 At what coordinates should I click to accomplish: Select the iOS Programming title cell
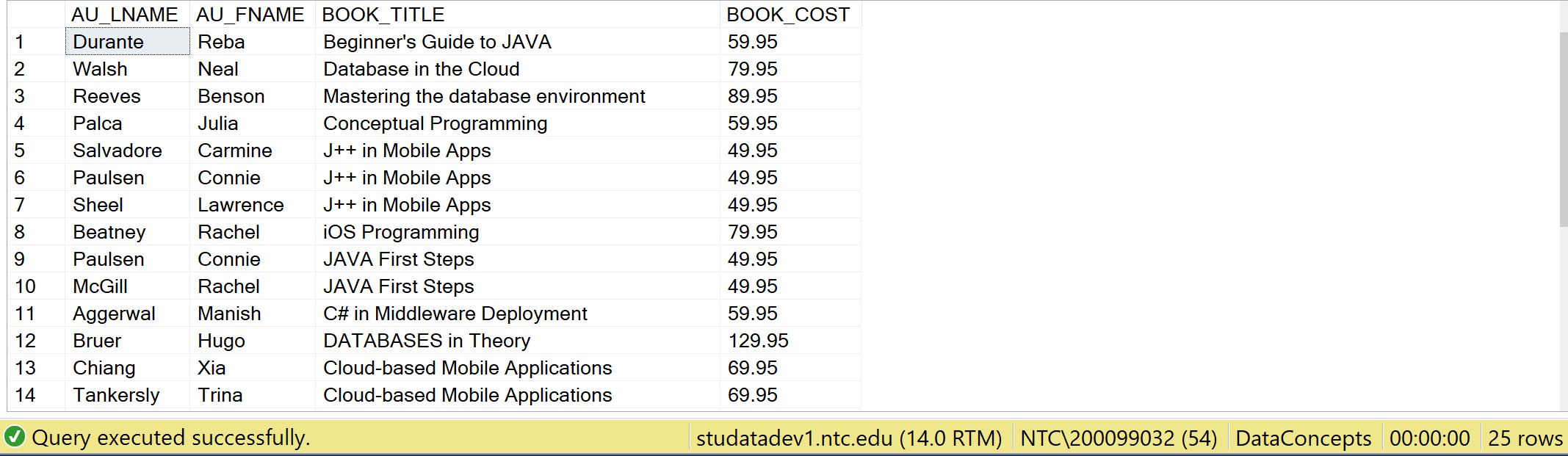pyautogui.click(x=401, y=232)
